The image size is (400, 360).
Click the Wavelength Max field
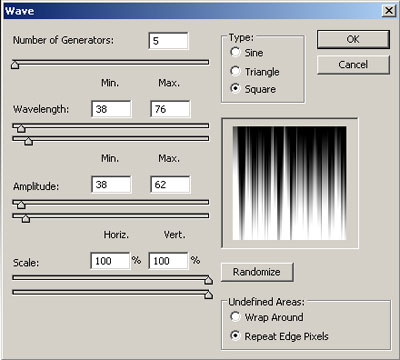(170, 109)
